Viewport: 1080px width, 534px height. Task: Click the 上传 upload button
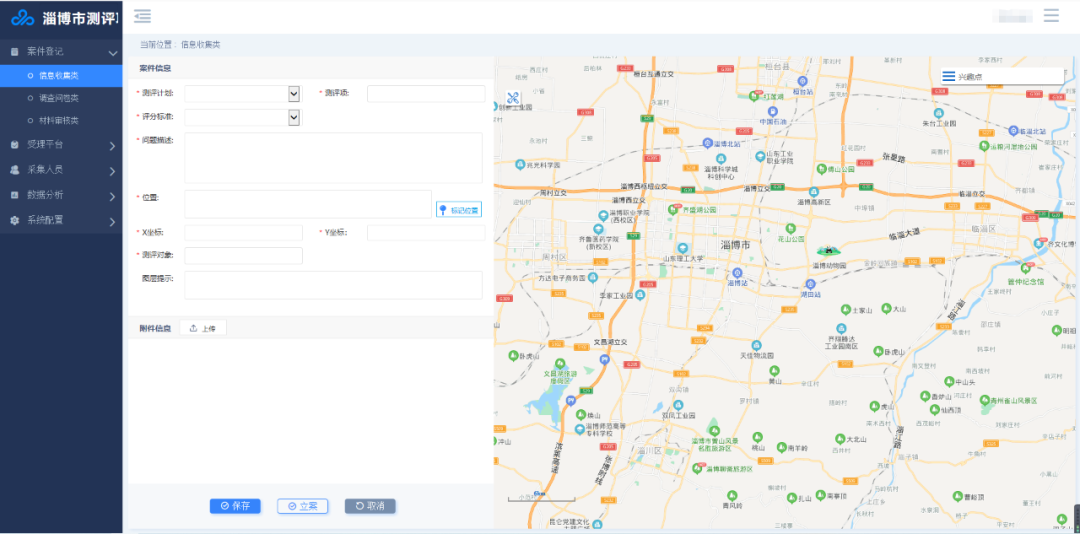(x=203, y=328)
